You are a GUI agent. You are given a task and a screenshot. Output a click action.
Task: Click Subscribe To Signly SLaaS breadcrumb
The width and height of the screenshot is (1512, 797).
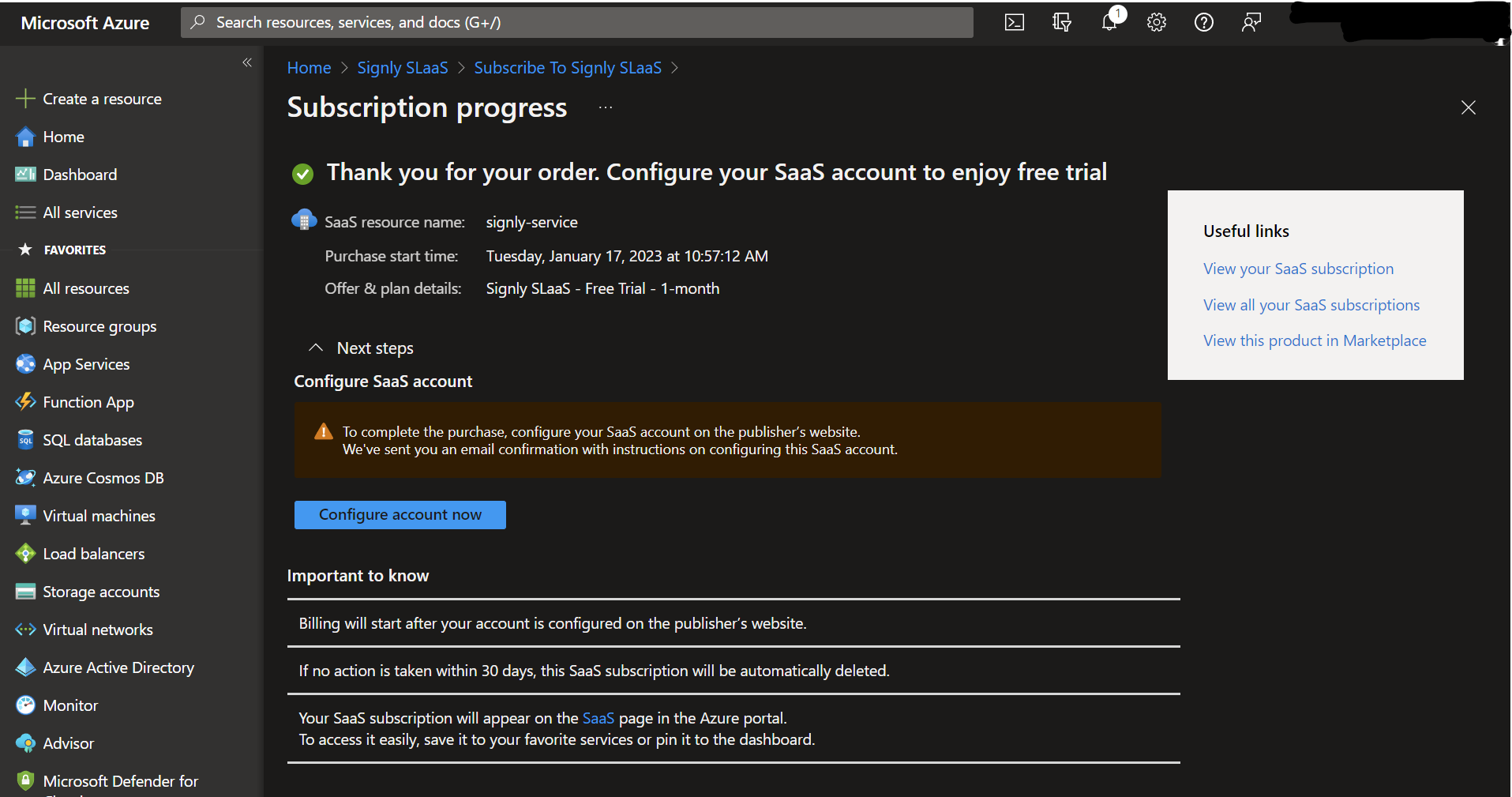[x=568, y=68]
